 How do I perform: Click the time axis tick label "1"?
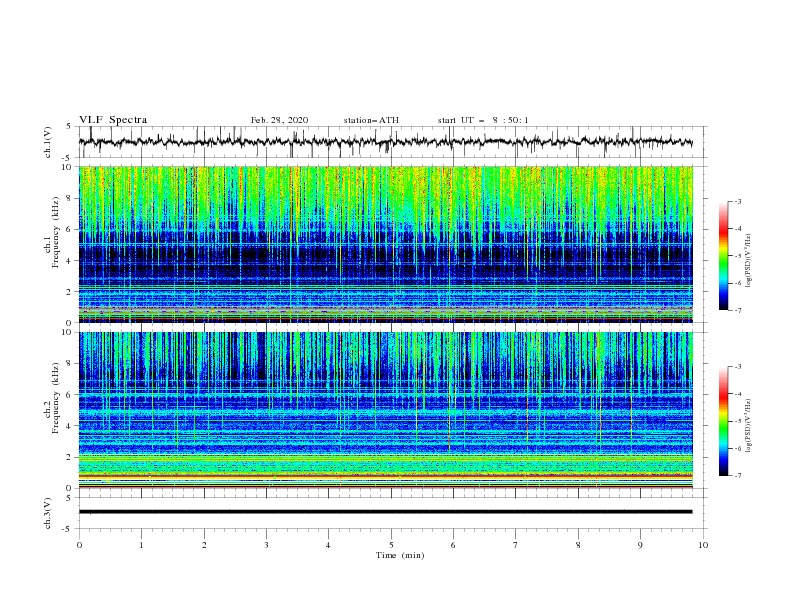pos(141,545)
